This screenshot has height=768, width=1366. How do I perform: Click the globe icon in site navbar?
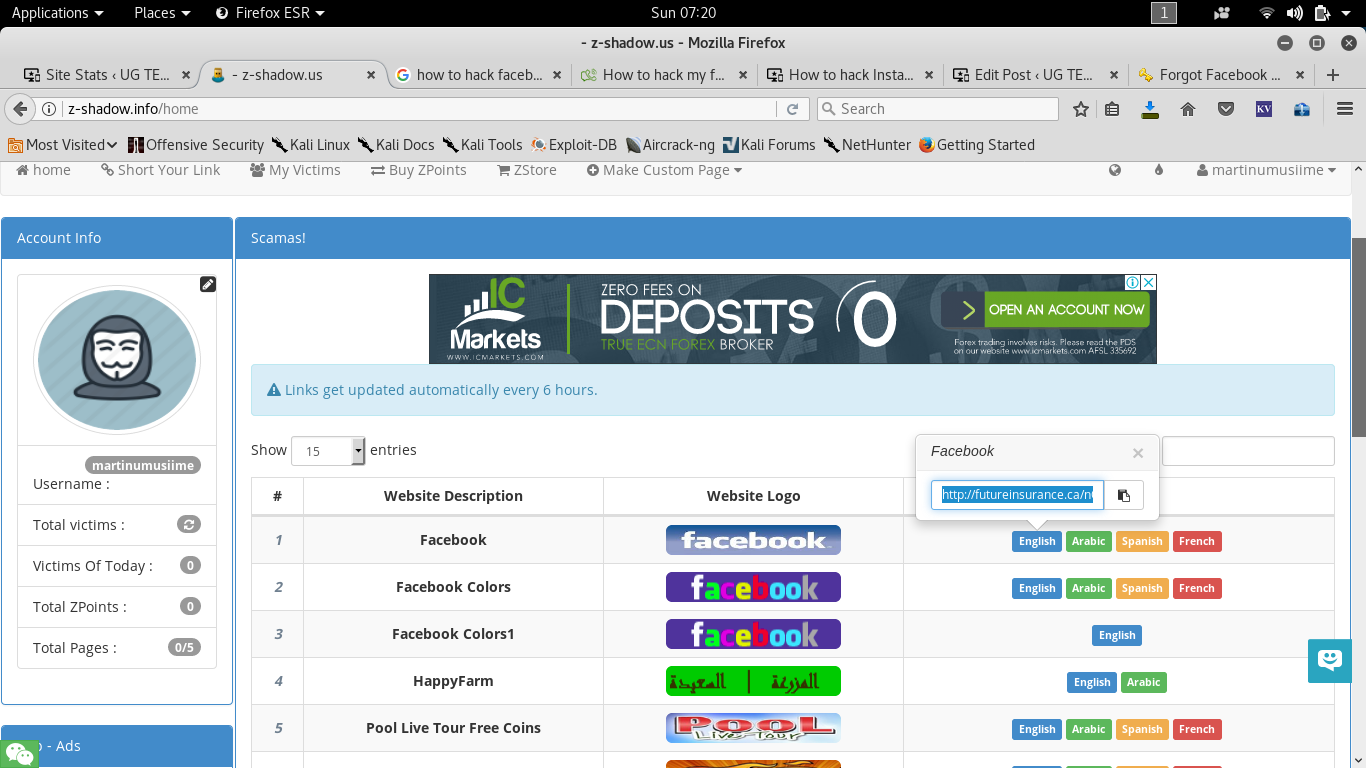1115,170
